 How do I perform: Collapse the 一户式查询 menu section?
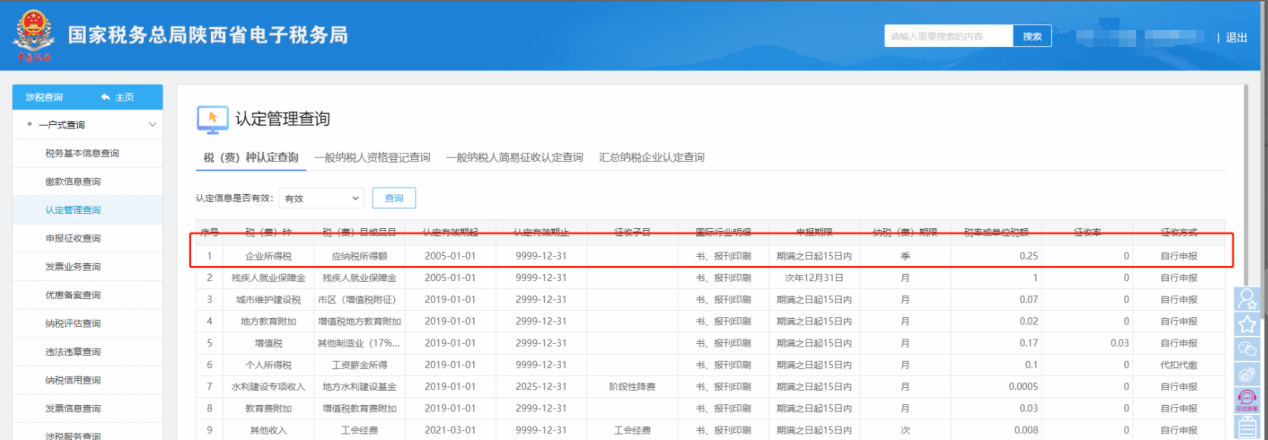coord(152,125)
